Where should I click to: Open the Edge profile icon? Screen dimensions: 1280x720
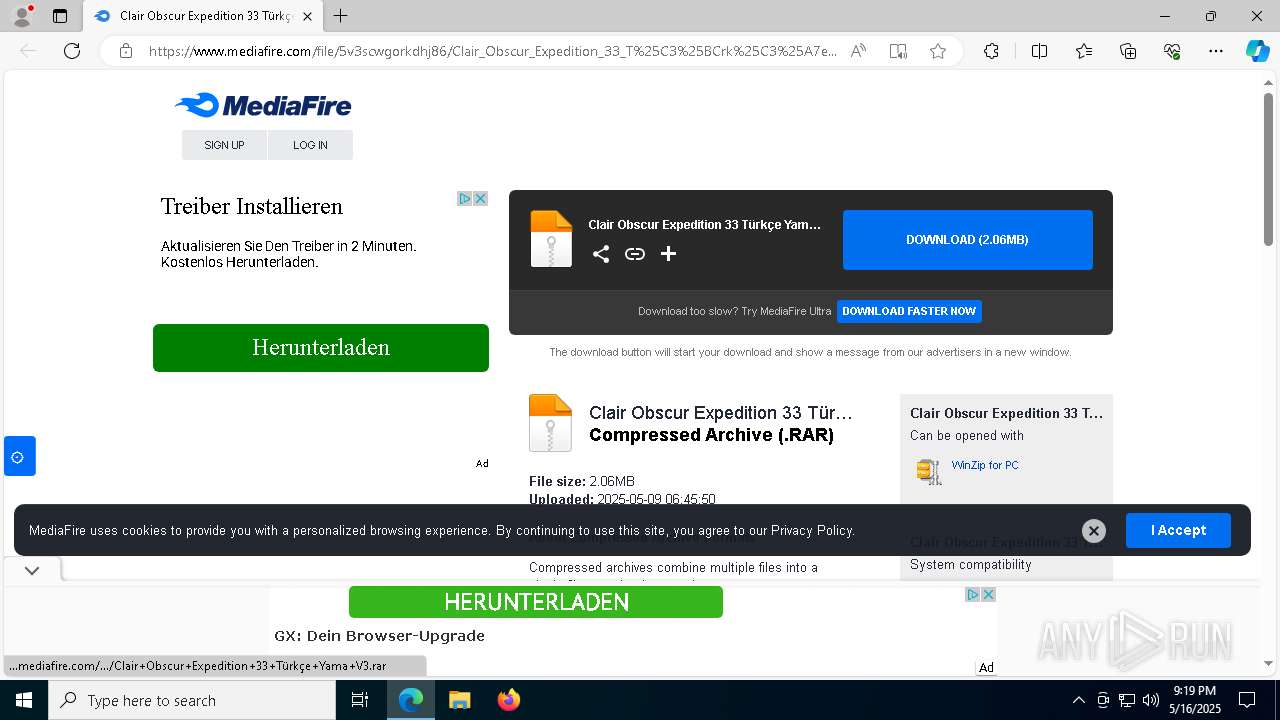(22, 16)
